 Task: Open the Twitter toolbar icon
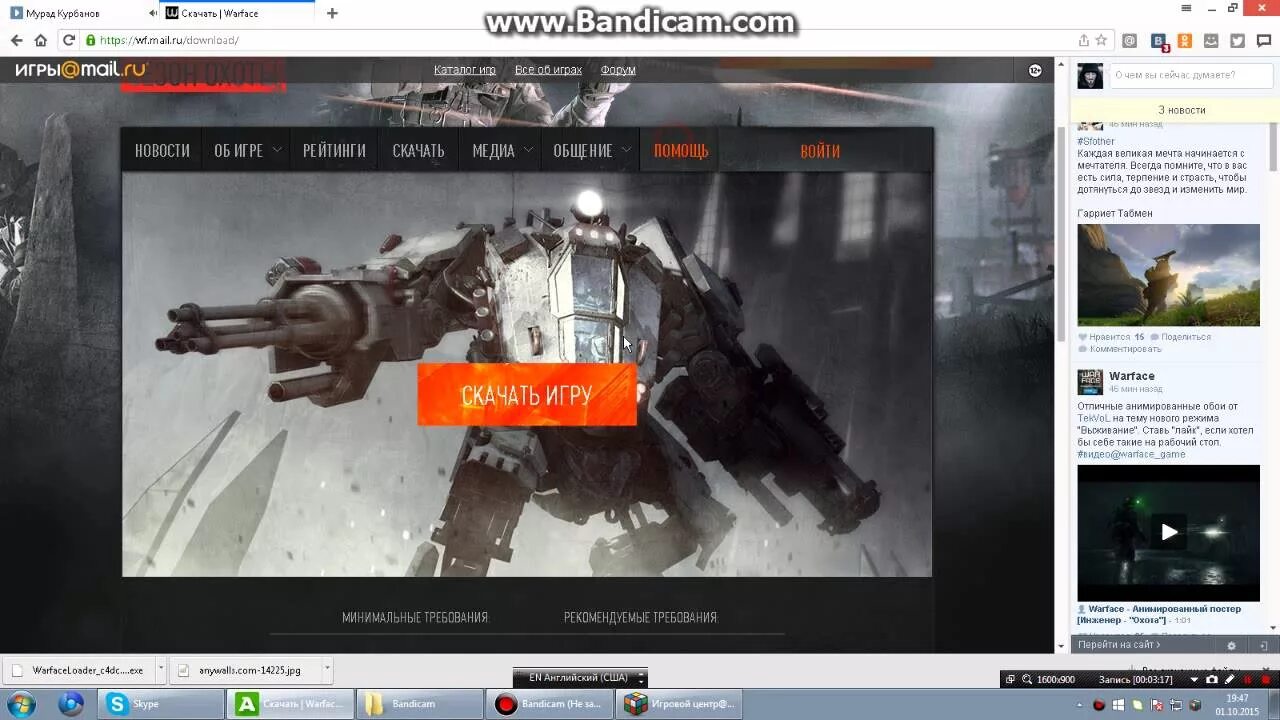(x=1237, y=41)
